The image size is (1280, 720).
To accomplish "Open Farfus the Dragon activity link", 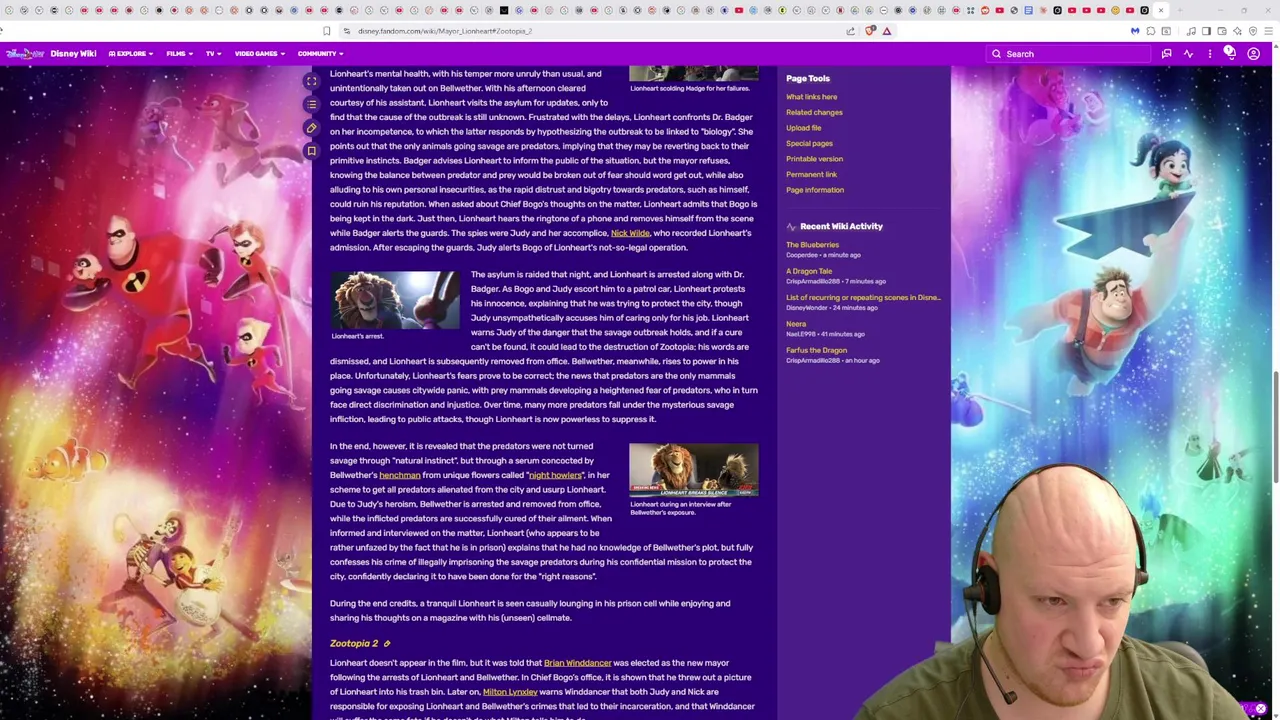I will click(816, 350).
